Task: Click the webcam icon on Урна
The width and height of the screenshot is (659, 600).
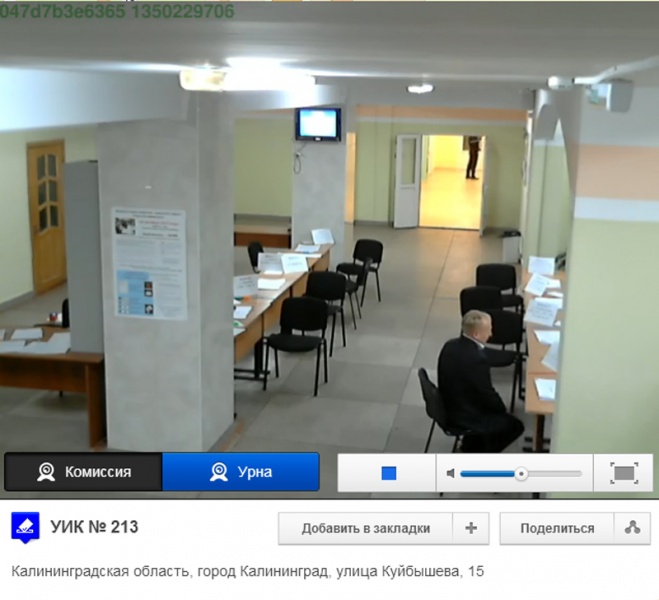Action: [x=218, y=472]
